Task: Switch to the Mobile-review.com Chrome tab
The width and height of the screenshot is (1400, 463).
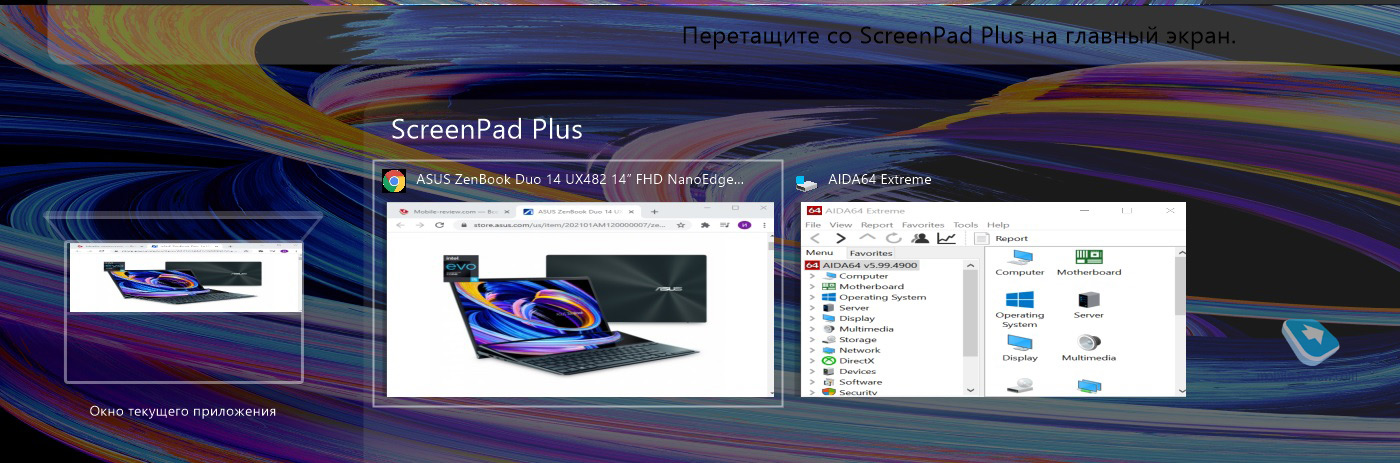Action: (454, 212)
